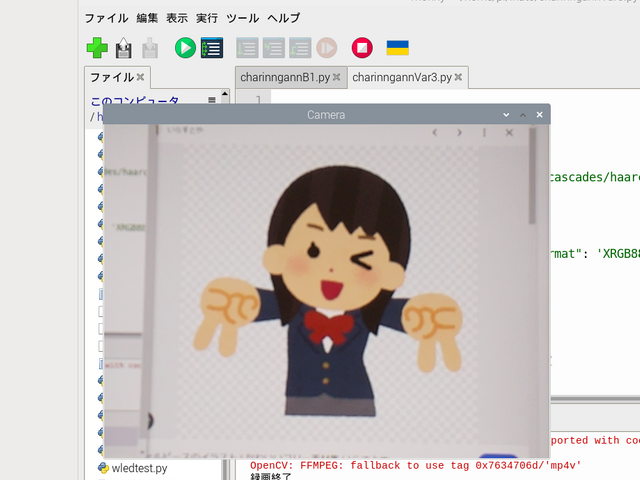Image resolution: width=640 pixels, height=480 pixels.
Task: Click the Camera window title bar
Action: [326, 115]
